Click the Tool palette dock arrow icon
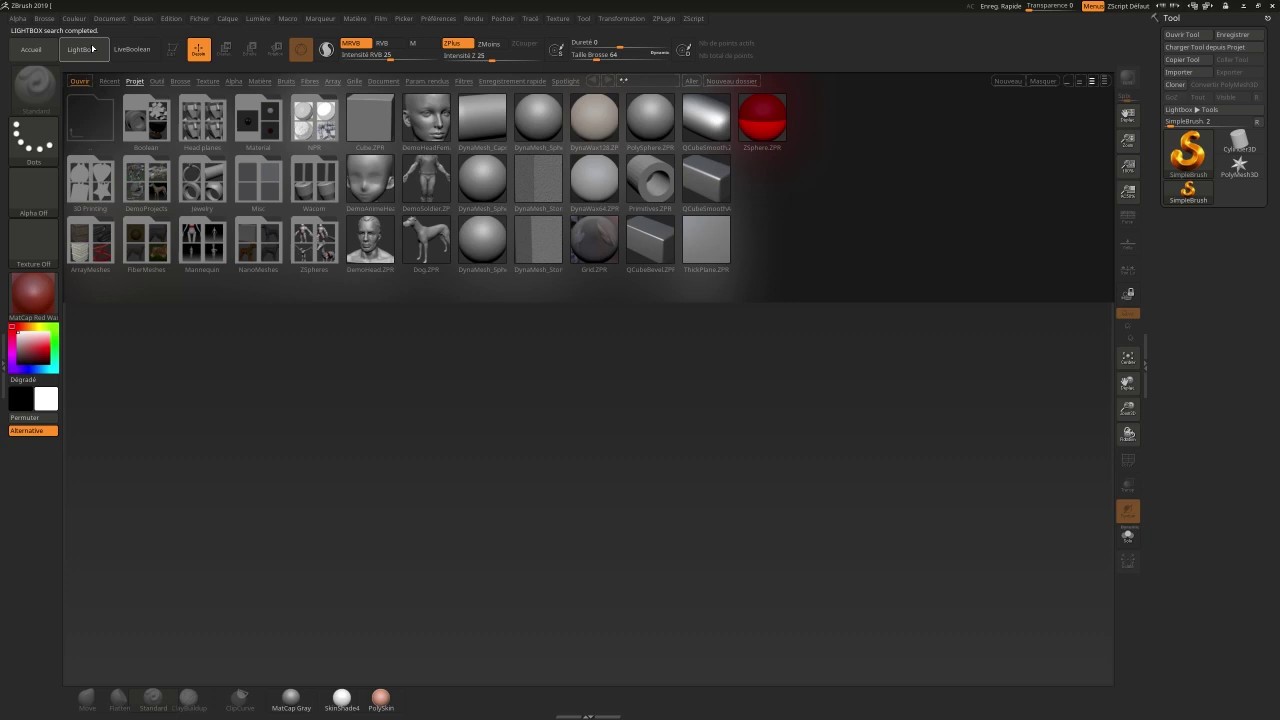 (1268, 18)
